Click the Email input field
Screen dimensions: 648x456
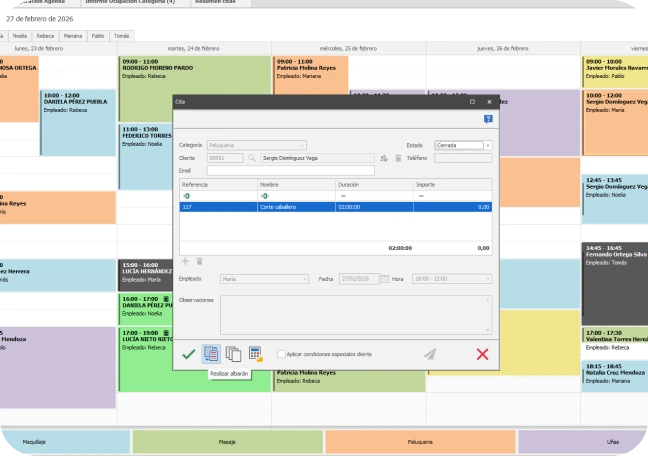click(290, 171)
